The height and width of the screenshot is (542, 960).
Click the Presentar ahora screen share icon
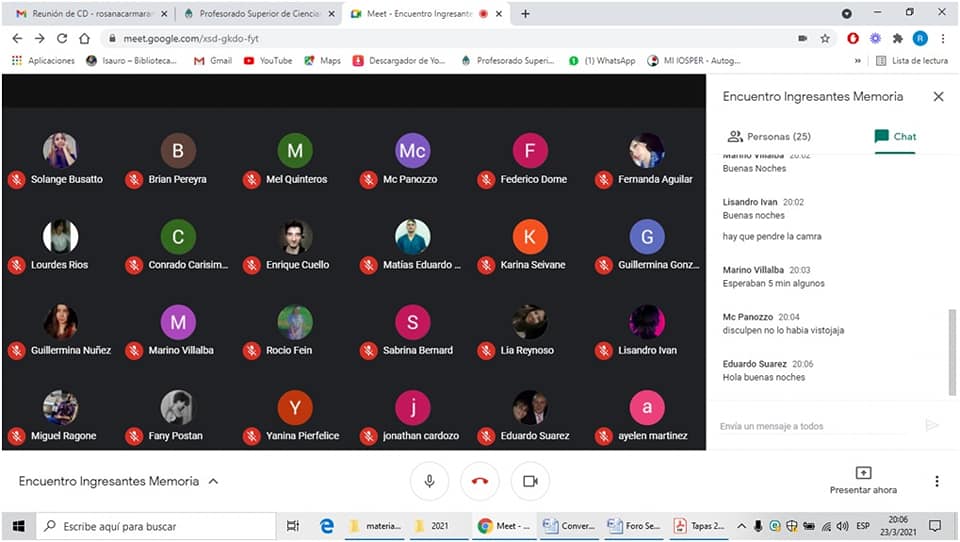click(863, 473)
